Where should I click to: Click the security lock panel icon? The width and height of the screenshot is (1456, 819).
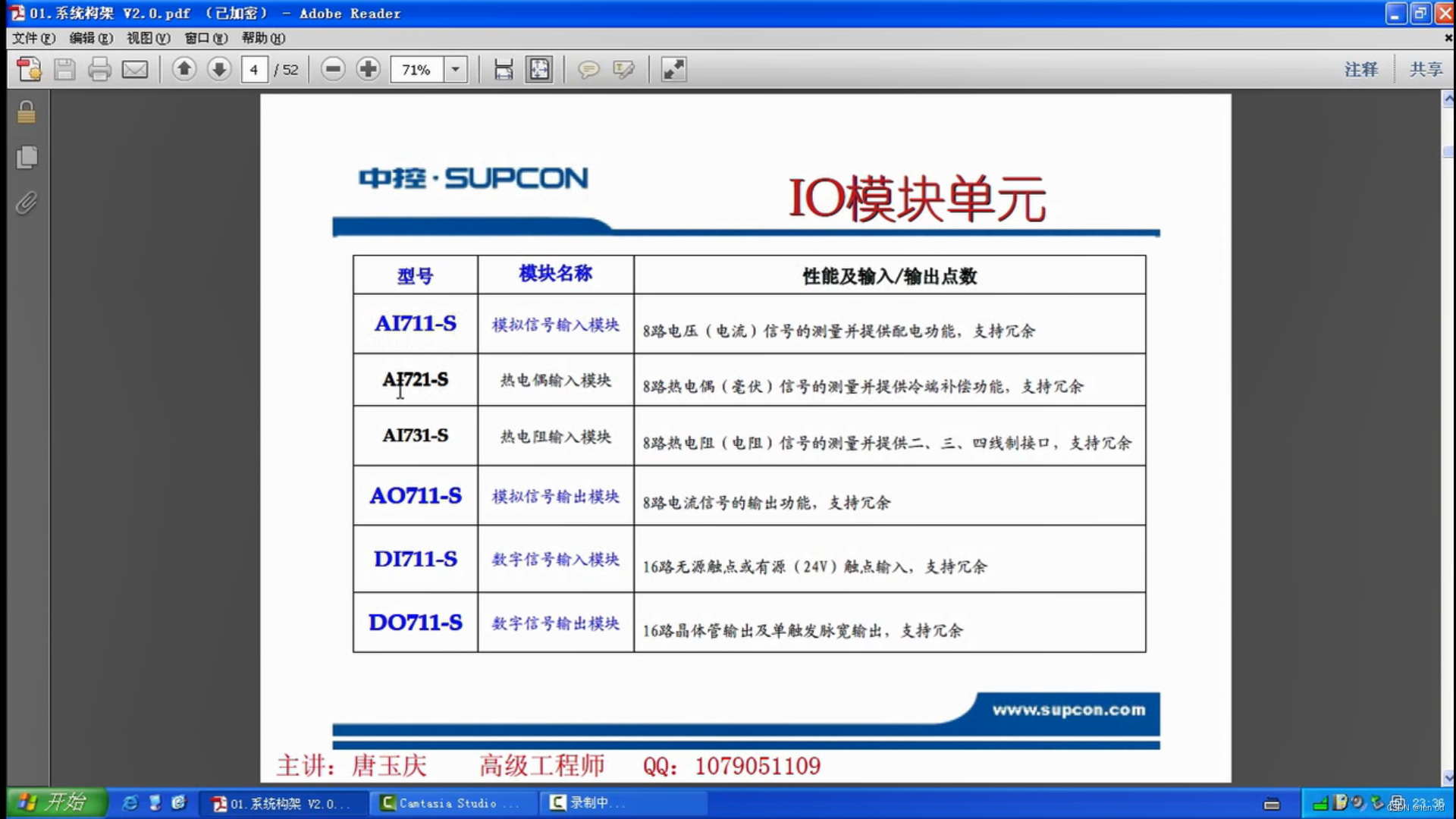tap(27, 112)
